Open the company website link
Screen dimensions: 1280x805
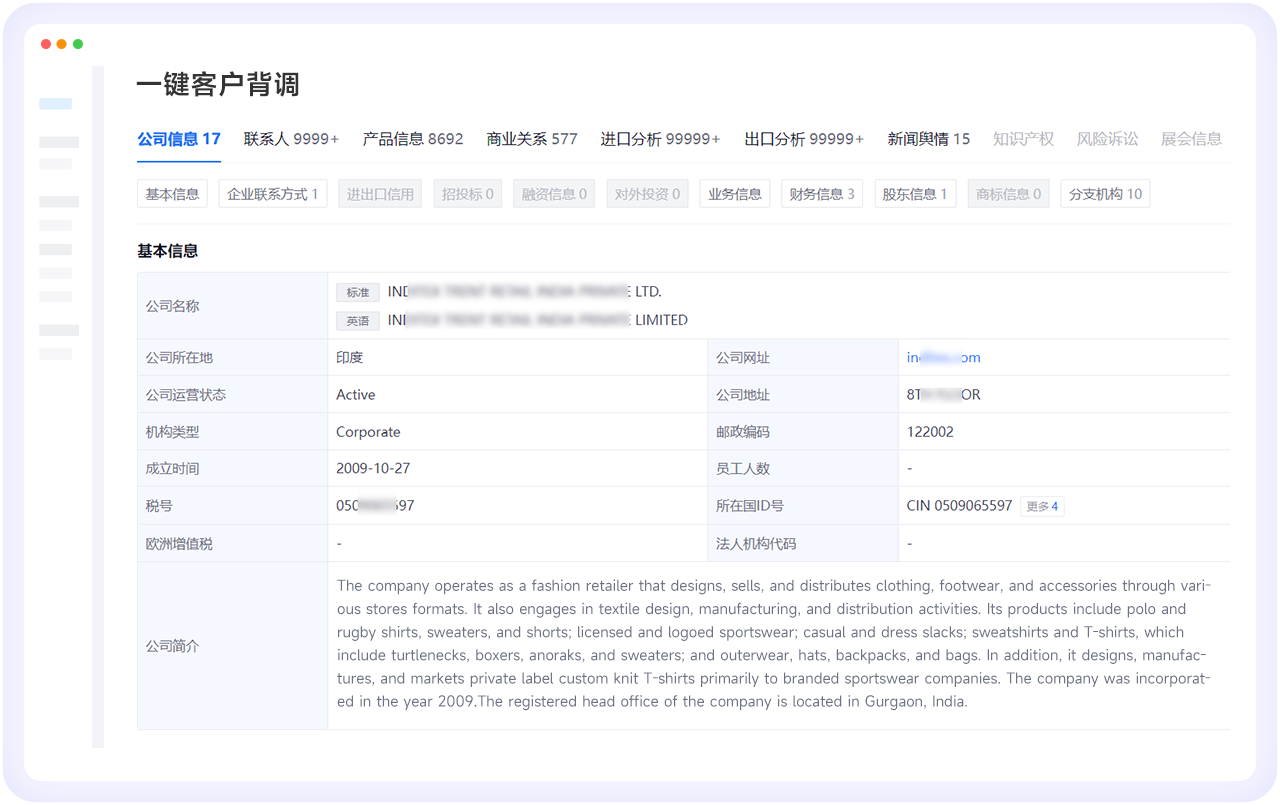point(943,357)
